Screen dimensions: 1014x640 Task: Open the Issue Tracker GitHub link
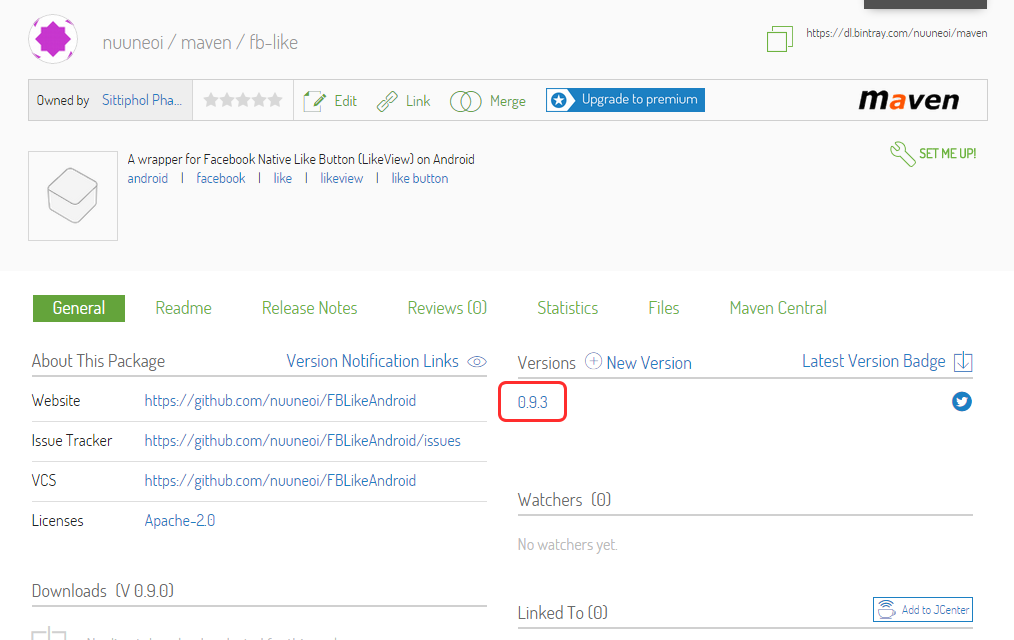[x=302, y=441]
